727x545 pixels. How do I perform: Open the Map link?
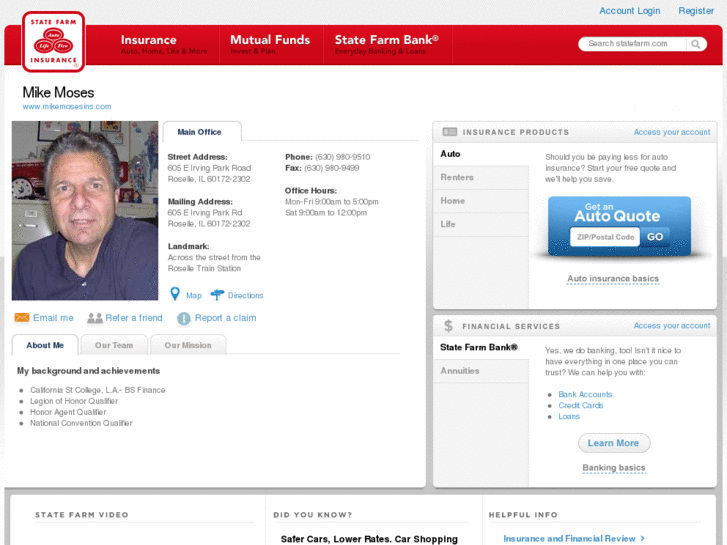pyautogui.click(x=194, y=295)
